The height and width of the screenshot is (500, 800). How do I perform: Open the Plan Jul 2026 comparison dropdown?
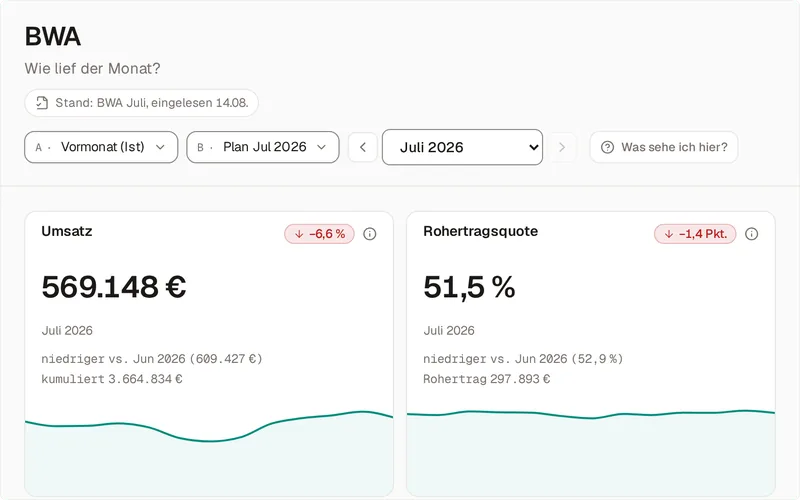pos(263,147)
